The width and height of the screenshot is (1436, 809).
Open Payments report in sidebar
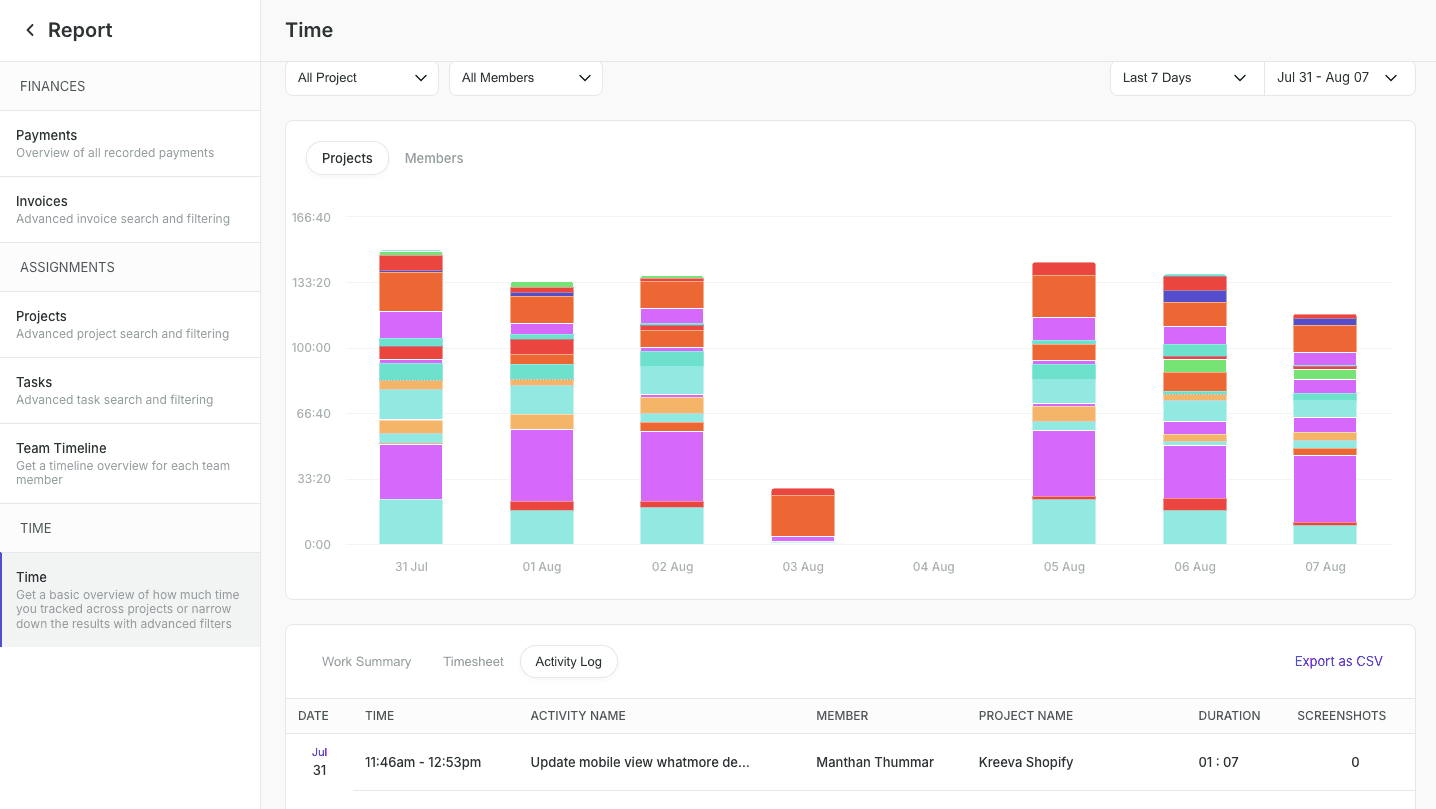point(130,143)
